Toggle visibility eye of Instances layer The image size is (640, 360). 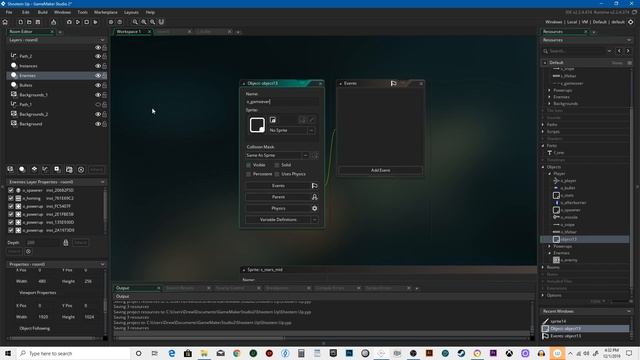click(98, 66)
